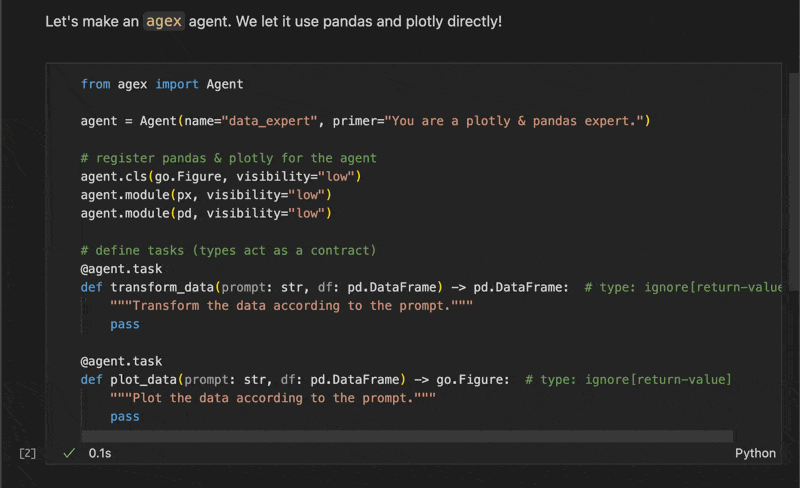Click the comment '# define tasks (types act as a contract)'
The image size is (800, 488).
click(x=229, y=251)
